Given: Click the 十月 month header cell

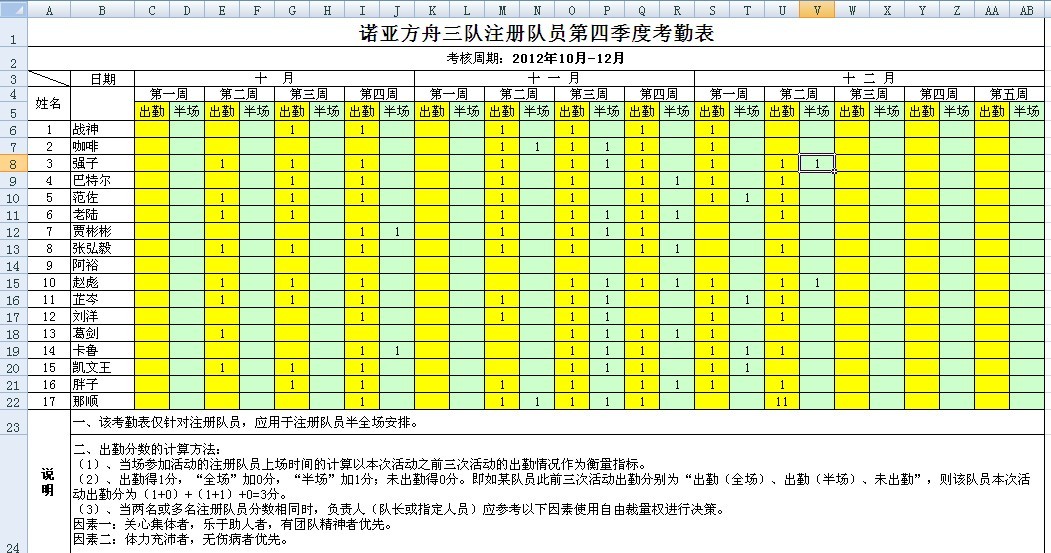Looking at the screenshot, I should 274,78.
